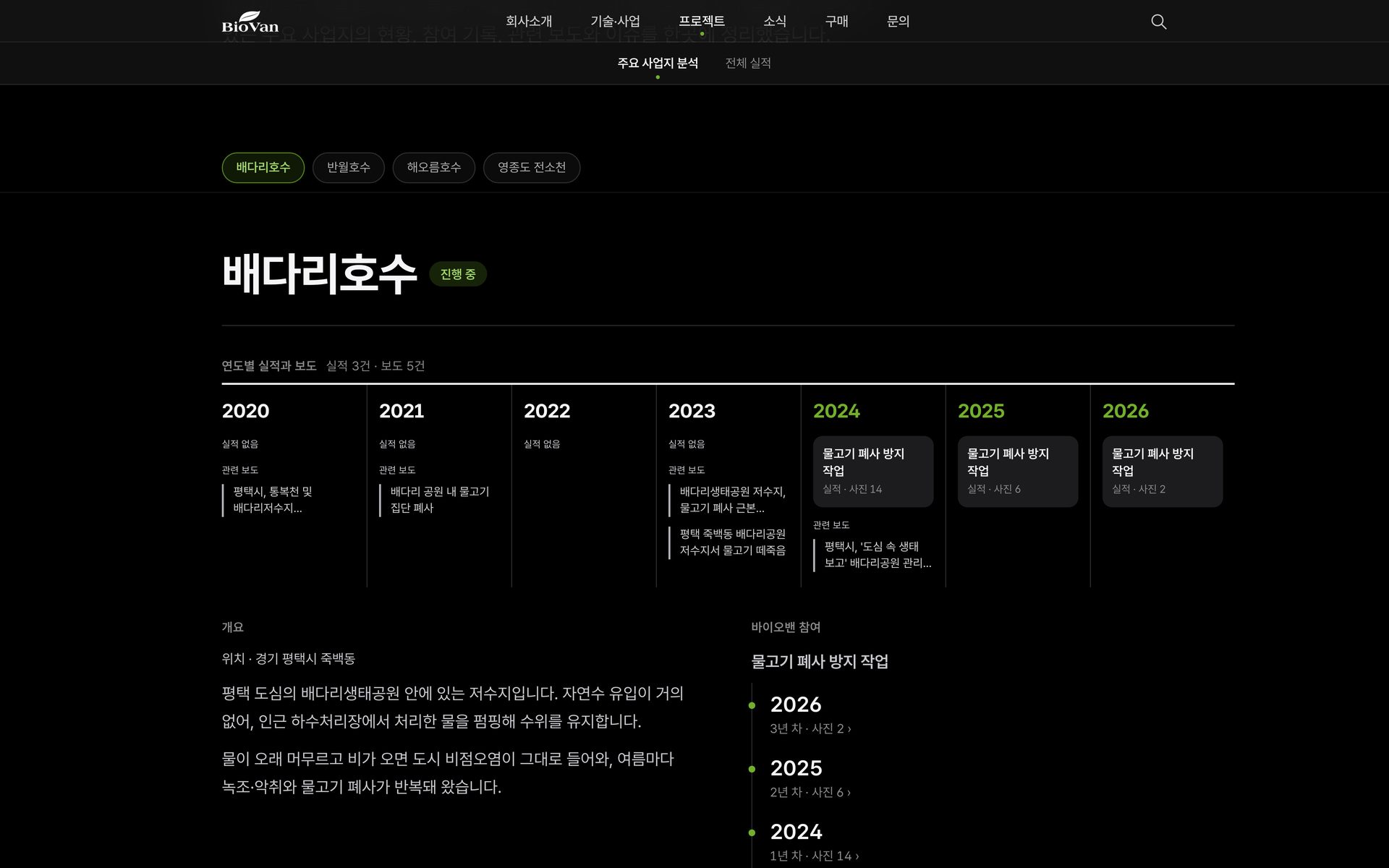The width and height of the screenshot is (1389, 868).
Task: Open the 문의 menu
Action: pyautogui.click(x=898, y=22)
